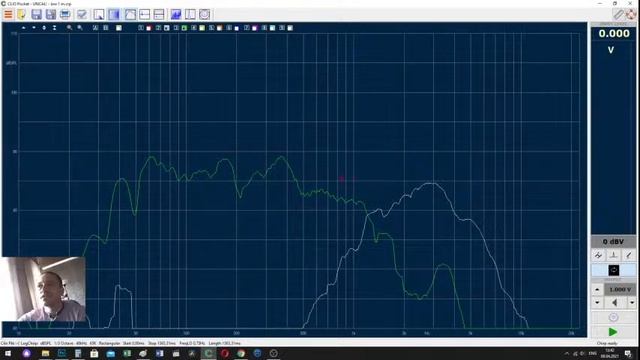The image size is (640, 360).
Task: Toggle overlay 1 checkbox
Action: click(141, 28)
